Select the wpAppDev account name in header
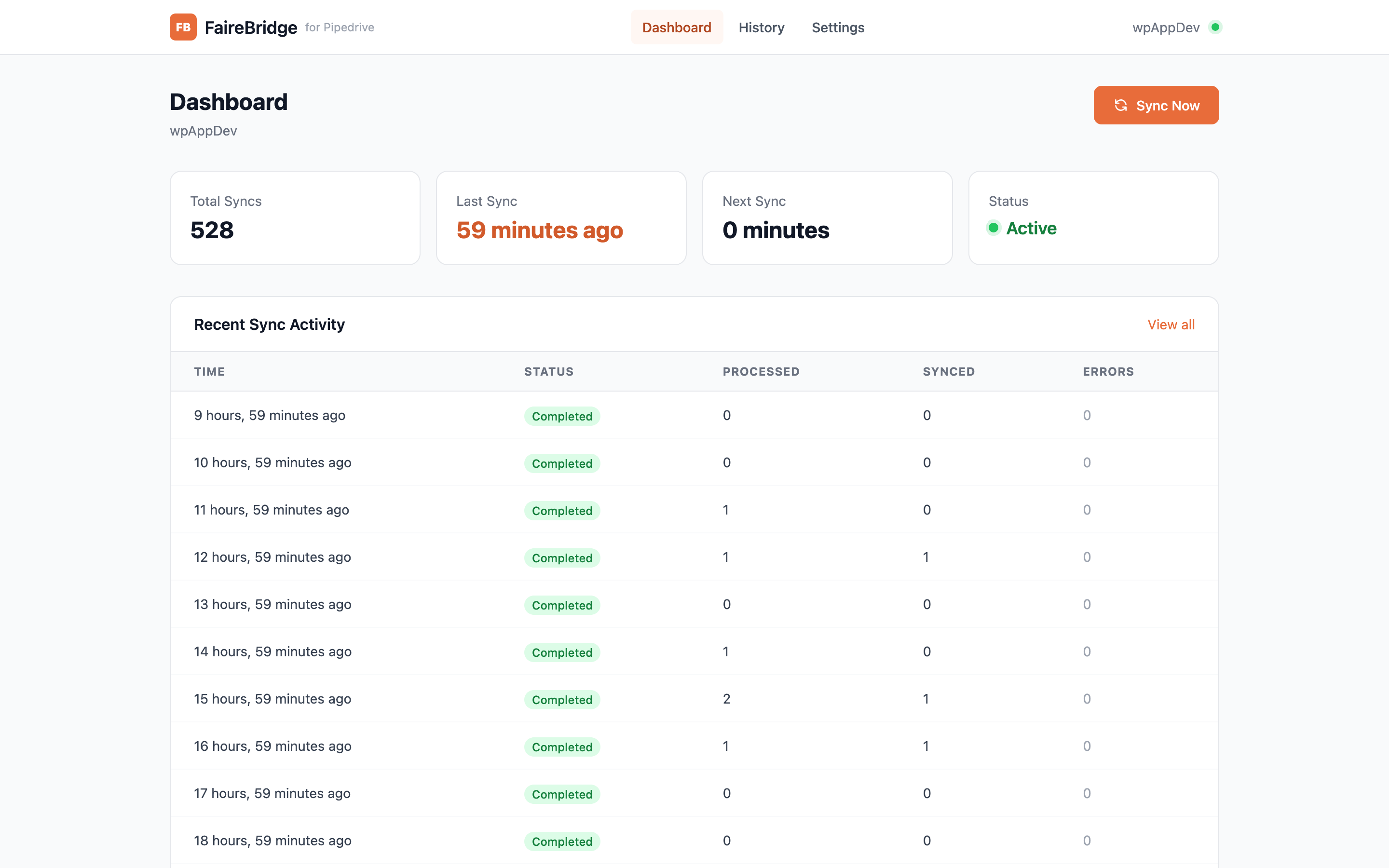1389x868 pixels. pyautogui.click(x=1166, y=27)
